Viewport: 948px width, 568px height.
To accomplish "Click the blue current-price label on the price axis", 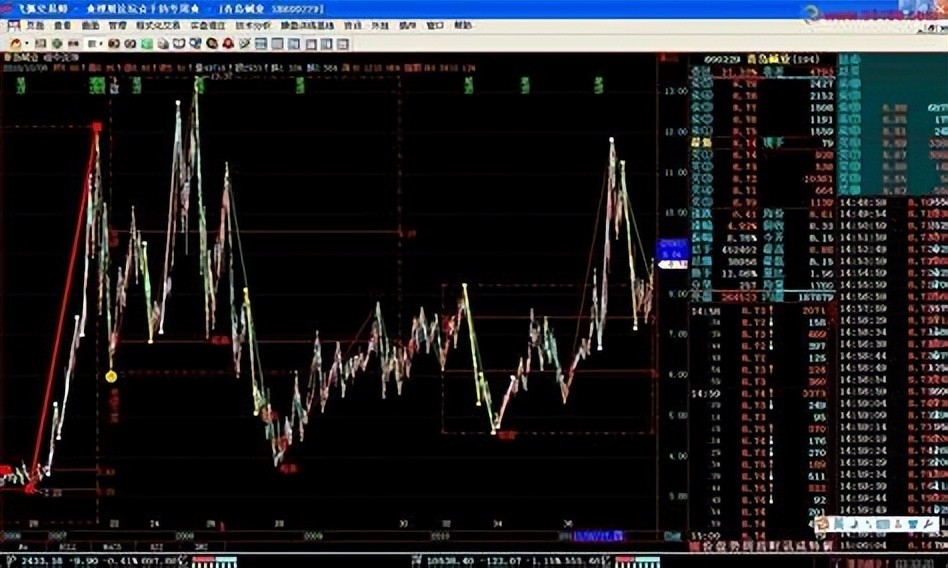I will 670,249.
